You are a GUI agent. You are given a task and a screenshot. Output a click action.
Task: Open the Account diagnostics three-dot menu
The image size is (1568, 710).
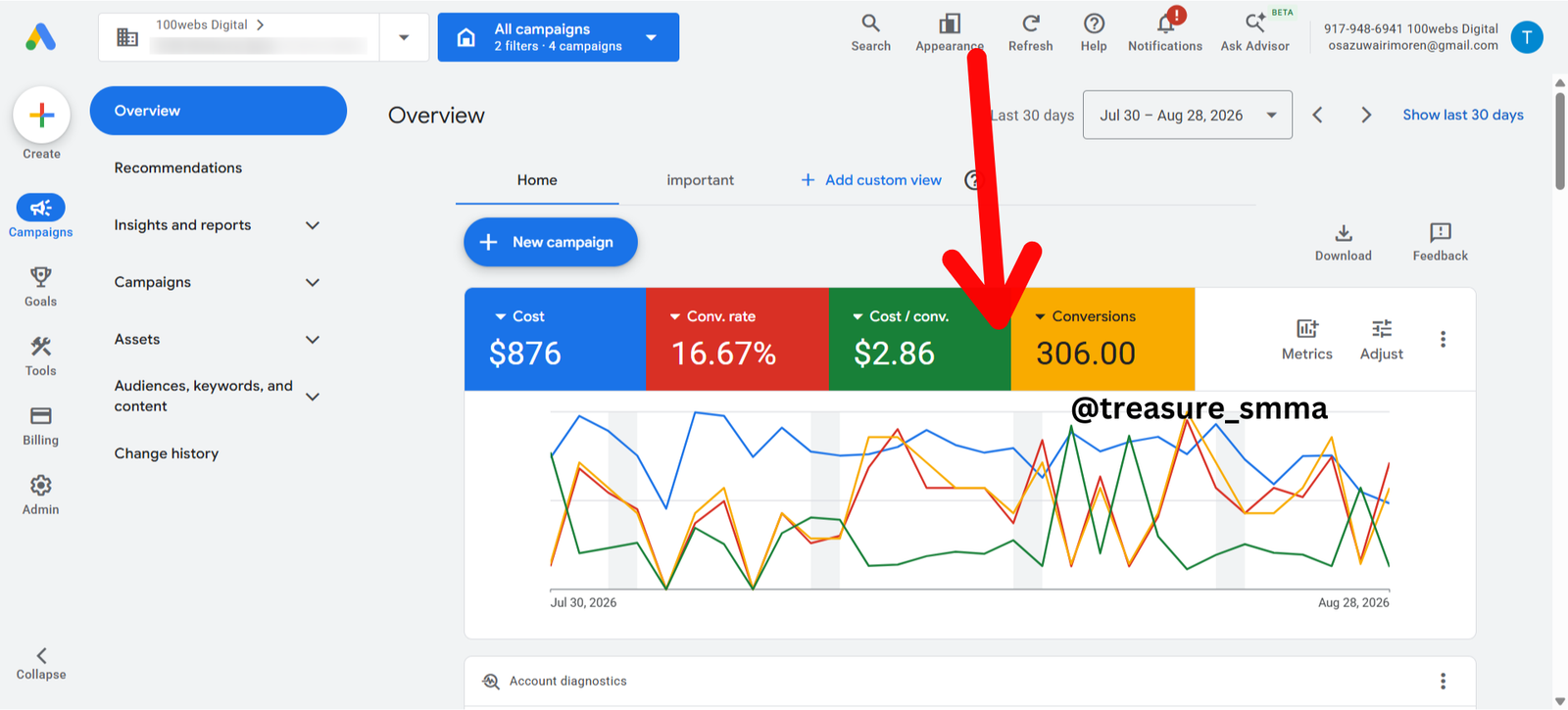click(1443, 681)
